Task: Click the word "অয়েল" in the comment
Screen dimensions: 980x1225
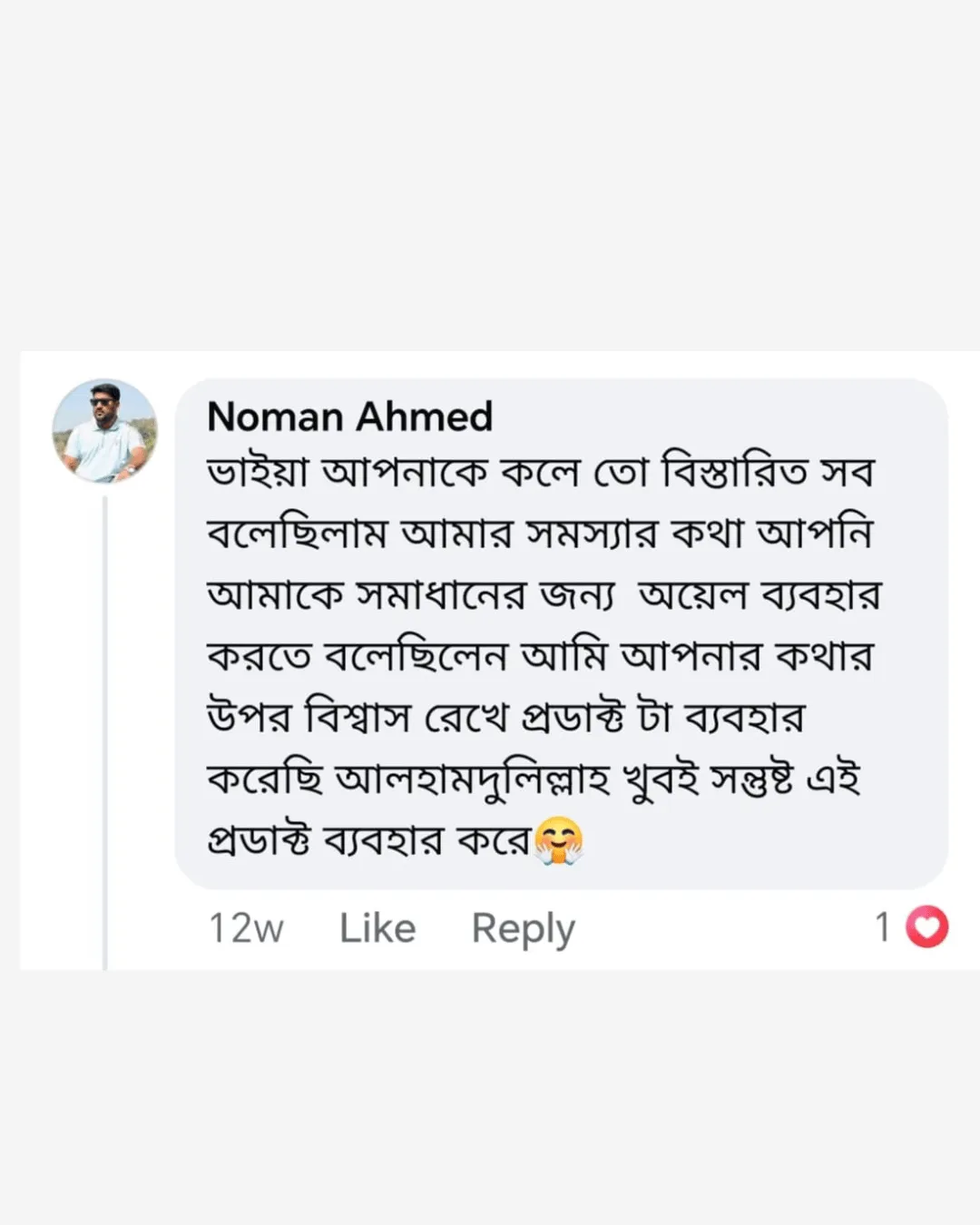Action: tap(692, 596)
